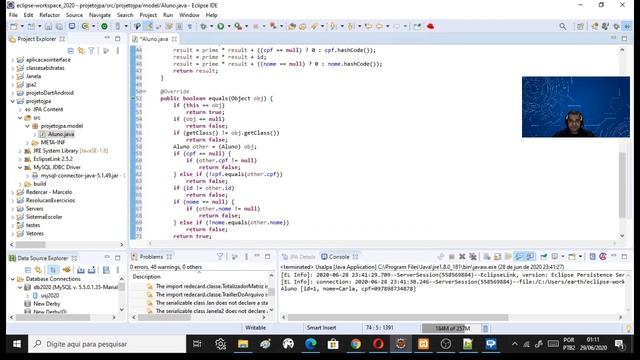Viewport: 640px width, 360px height.
Task: Collapse the Database Connections node
Action: [x=13, y=279]
